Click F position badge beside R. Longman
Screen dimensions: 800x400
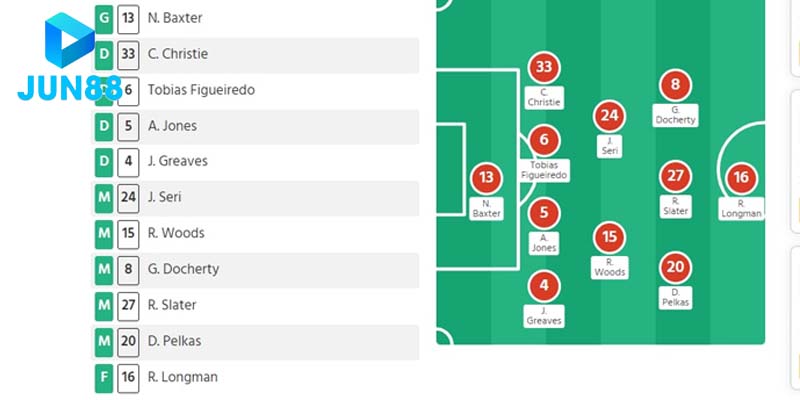pyautogui.click(x=104, y=377)
